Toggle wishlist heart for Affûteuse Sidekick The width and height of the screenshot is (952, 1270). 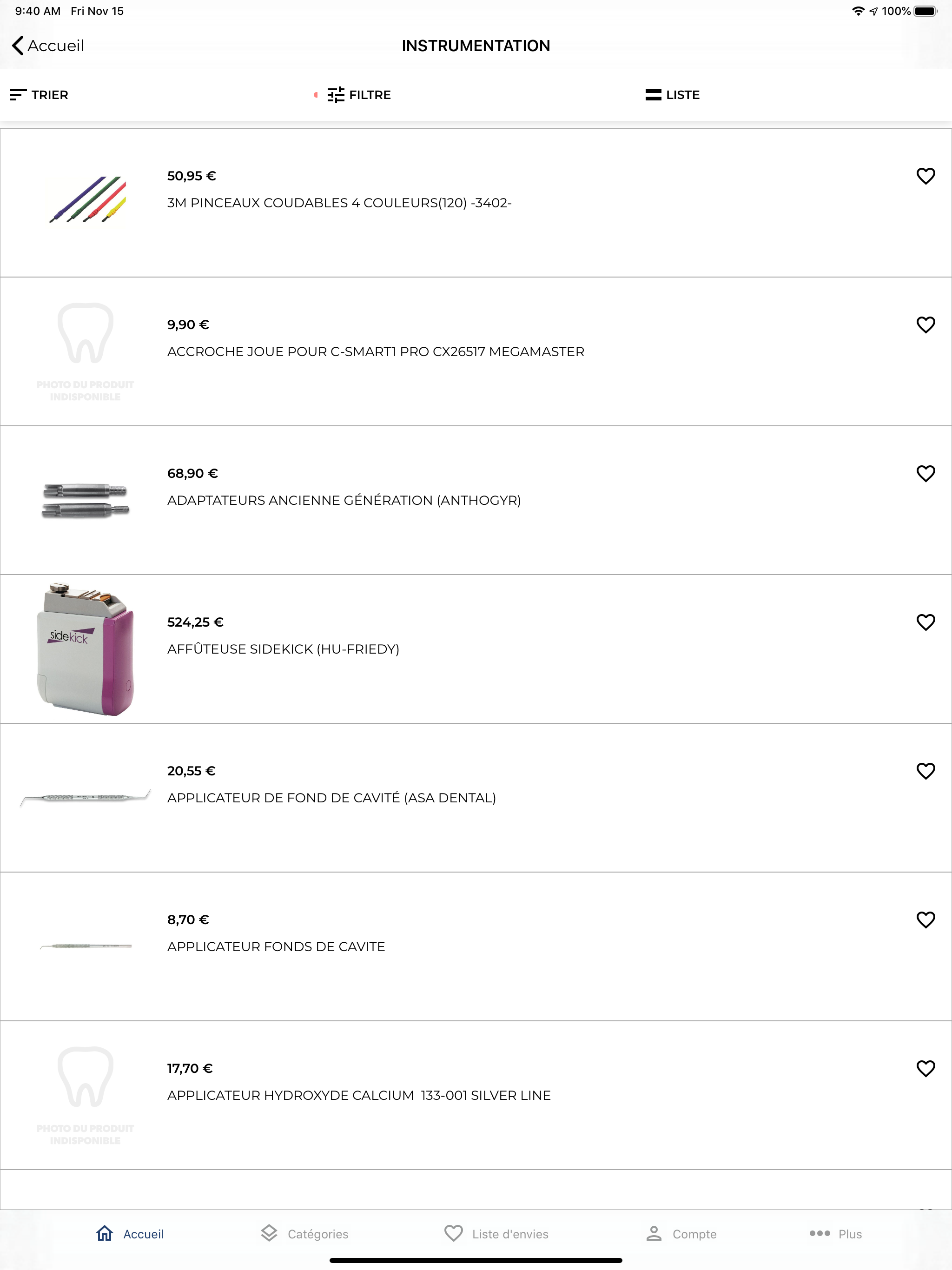pos(925,622)
